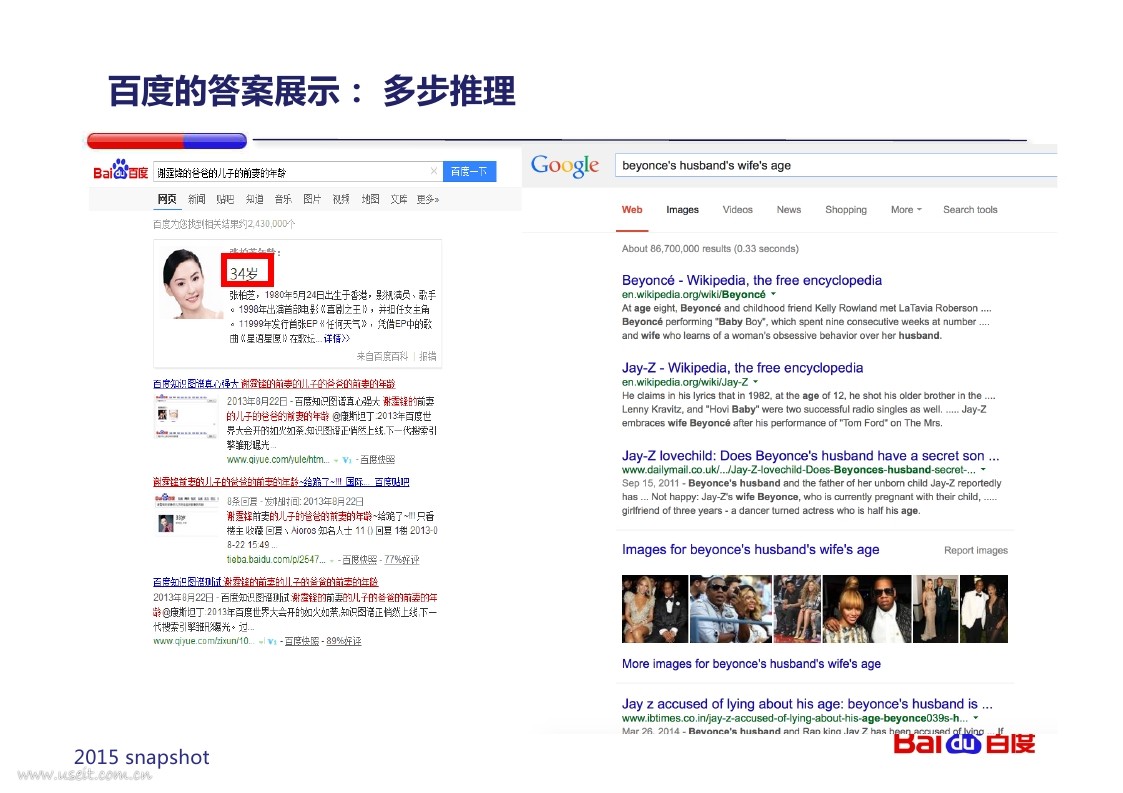Viewport: 1123px width, 793px height.
Task: Open the 文库 tab on Baidu
Action: tap(399, 199)
